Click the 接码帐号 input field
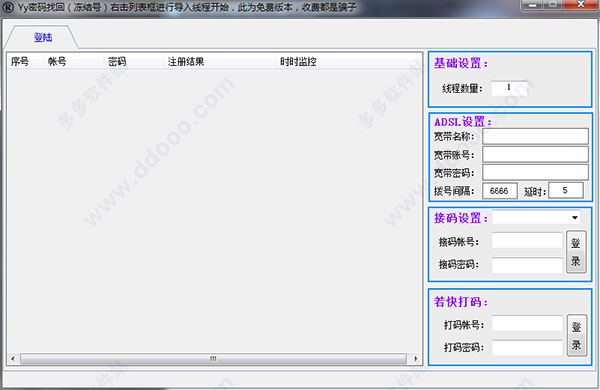 tap(527, 241)
